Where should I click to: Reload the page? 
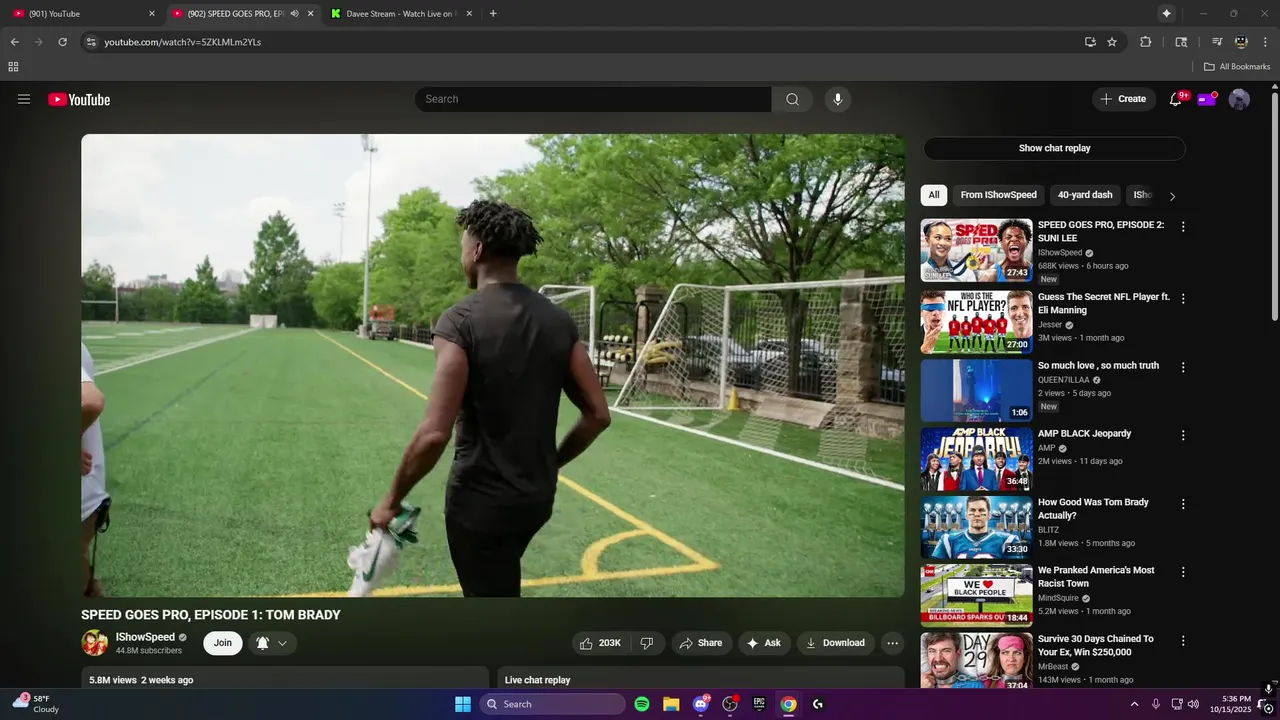coord(62,42)
